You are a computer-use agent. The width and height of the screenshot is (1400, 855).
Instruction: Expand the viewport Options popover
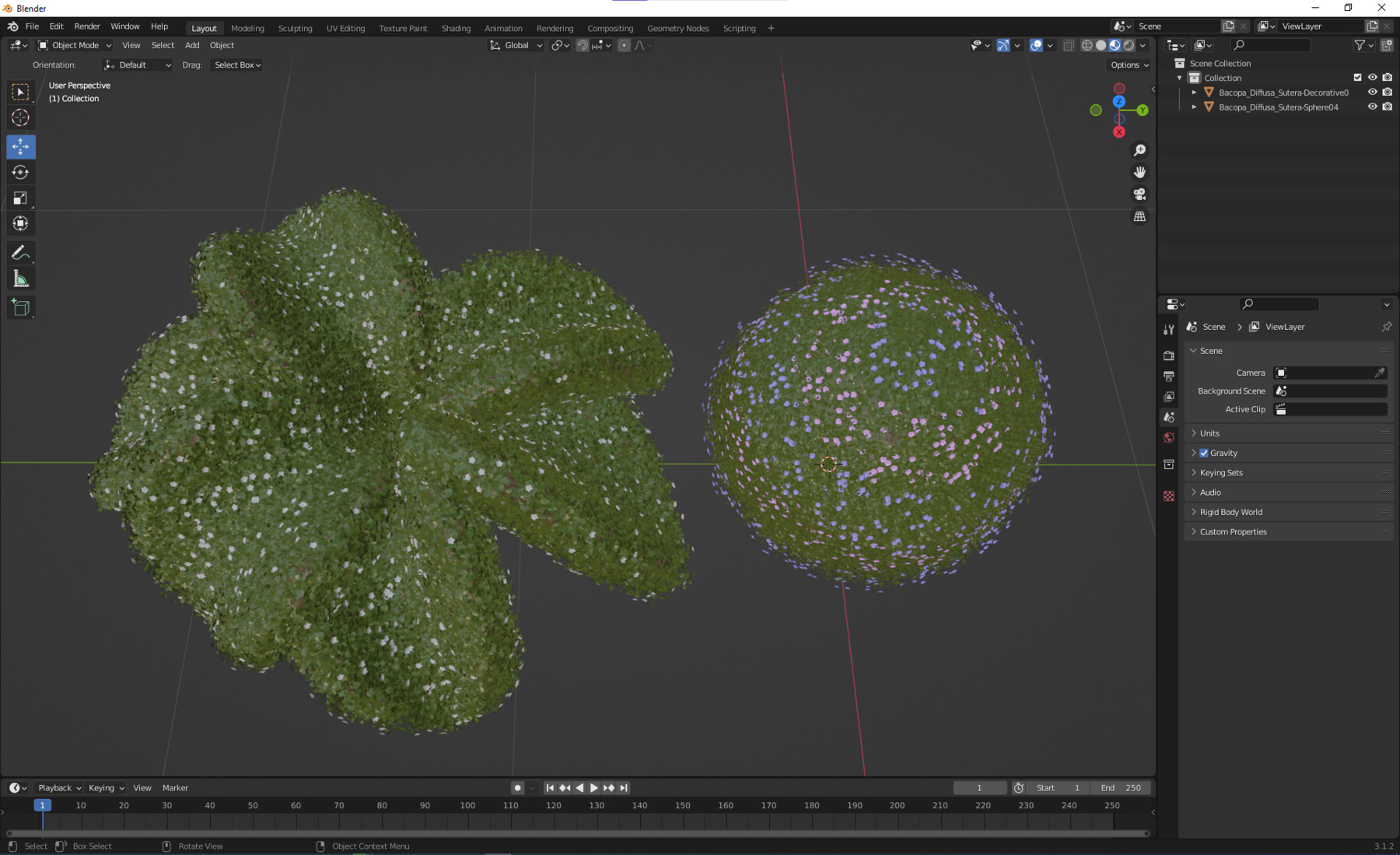coord(1128,65)
